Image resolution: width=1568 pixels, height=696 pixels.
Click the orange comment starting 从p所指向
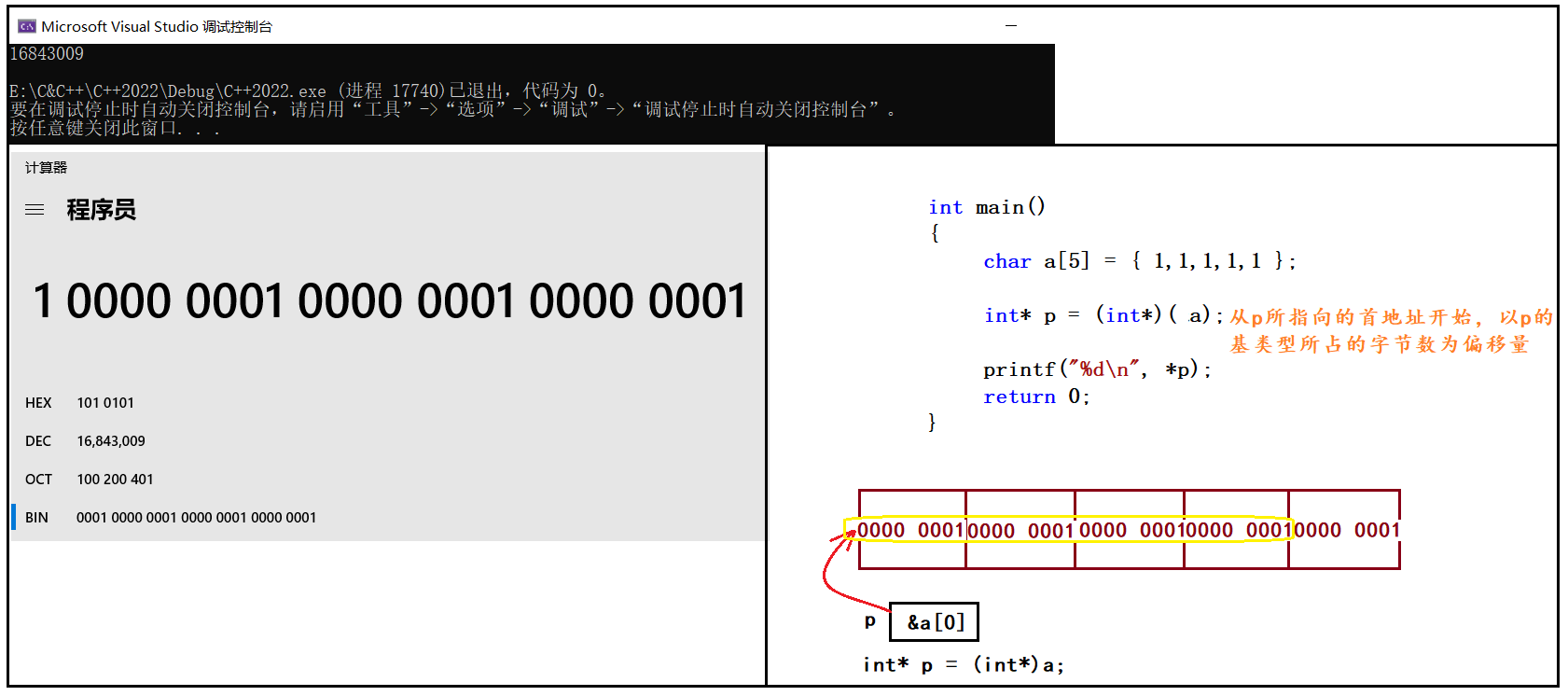(x=1391, y=330)
